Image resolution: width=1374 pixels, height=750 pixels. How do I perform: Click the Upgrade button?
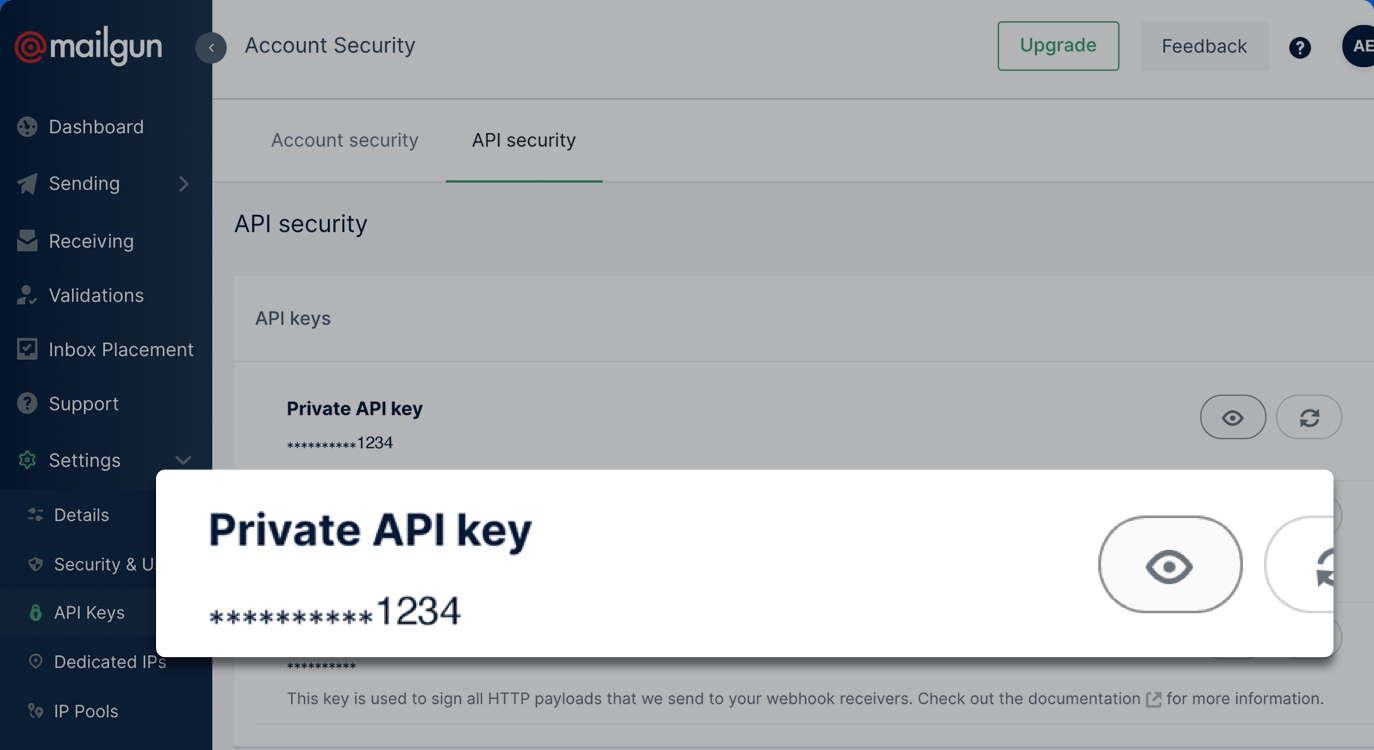(x=1057, y=46)
